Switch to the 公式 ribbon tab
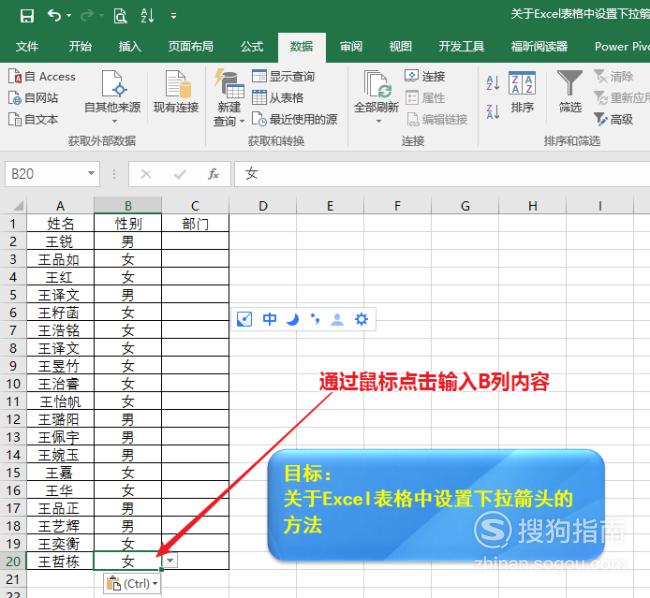The image size is (650, 598). point(252,46)
